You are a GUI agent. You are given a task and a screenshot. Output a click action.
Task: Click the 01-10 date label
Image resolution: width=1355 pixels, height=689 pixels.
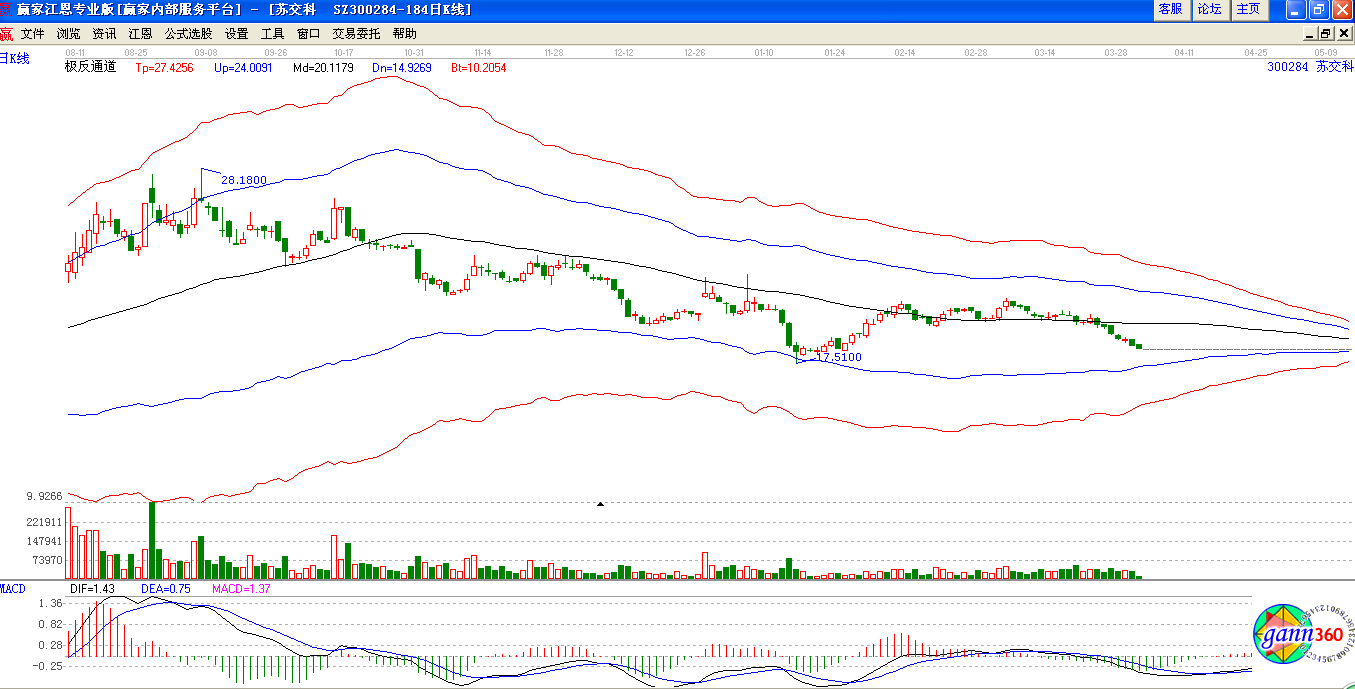click(x=765, y=51)
